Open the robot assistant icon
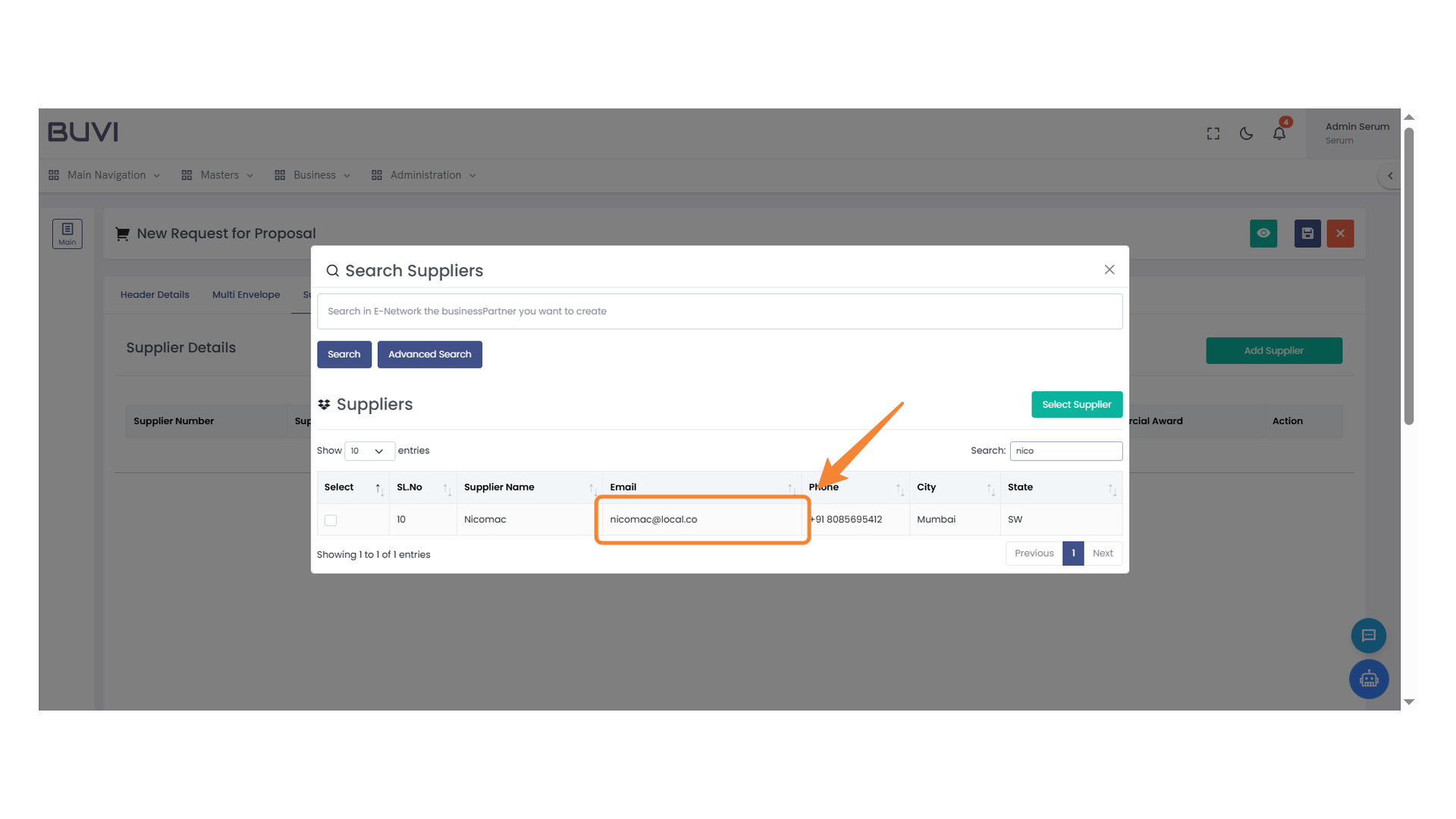 coord(1368,679)
